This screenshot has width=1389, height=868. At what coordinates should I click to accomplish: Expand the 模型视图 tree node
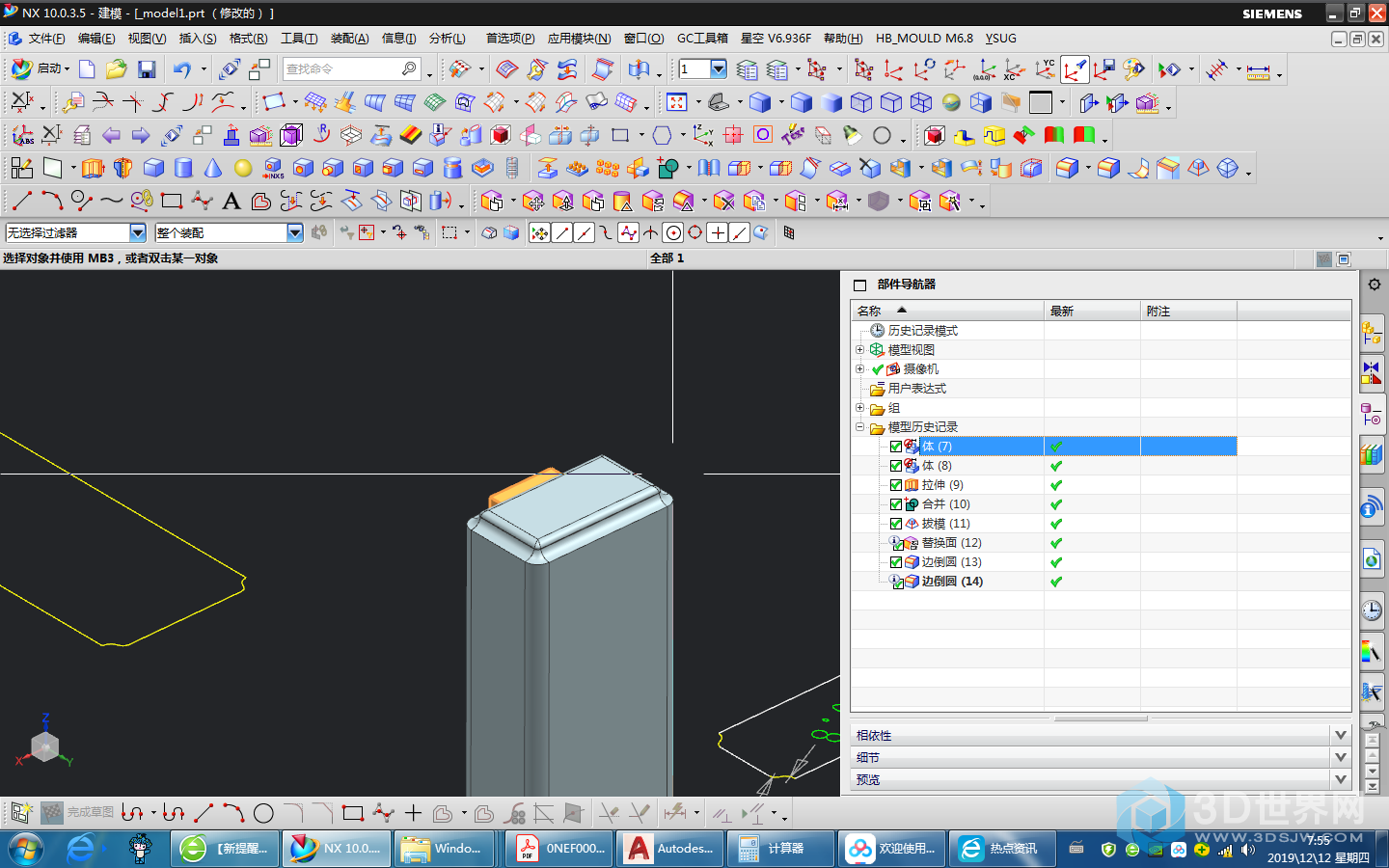(x=859, y=349)
